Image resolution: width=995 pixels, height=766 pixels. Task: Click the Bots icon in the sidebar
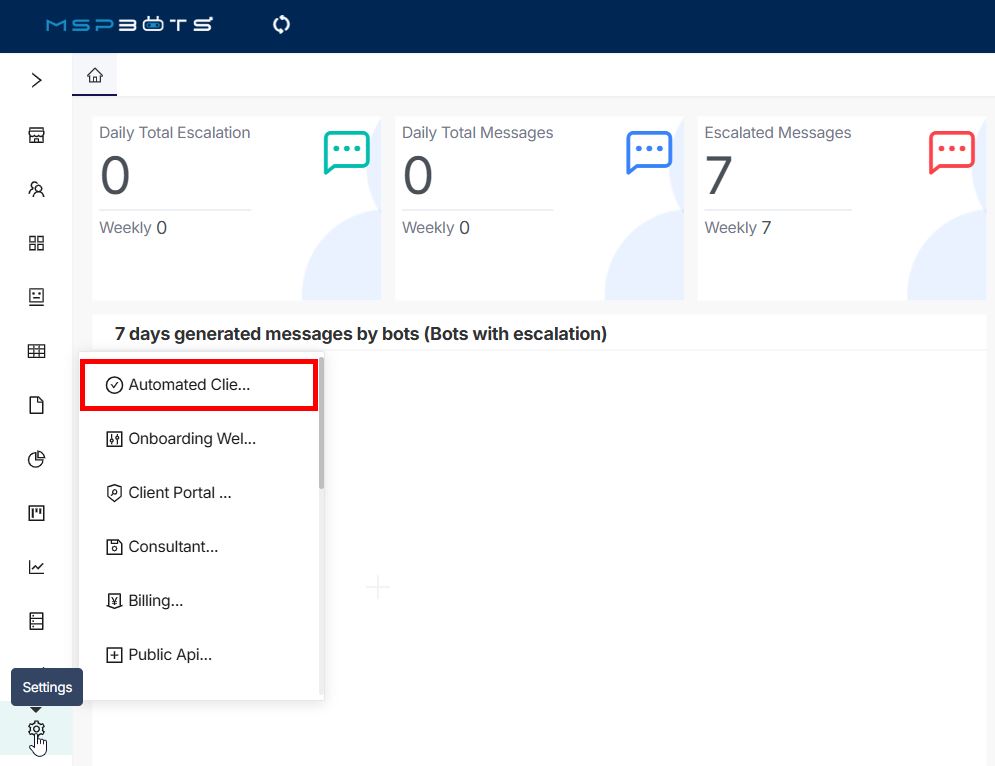pos(37,296)
